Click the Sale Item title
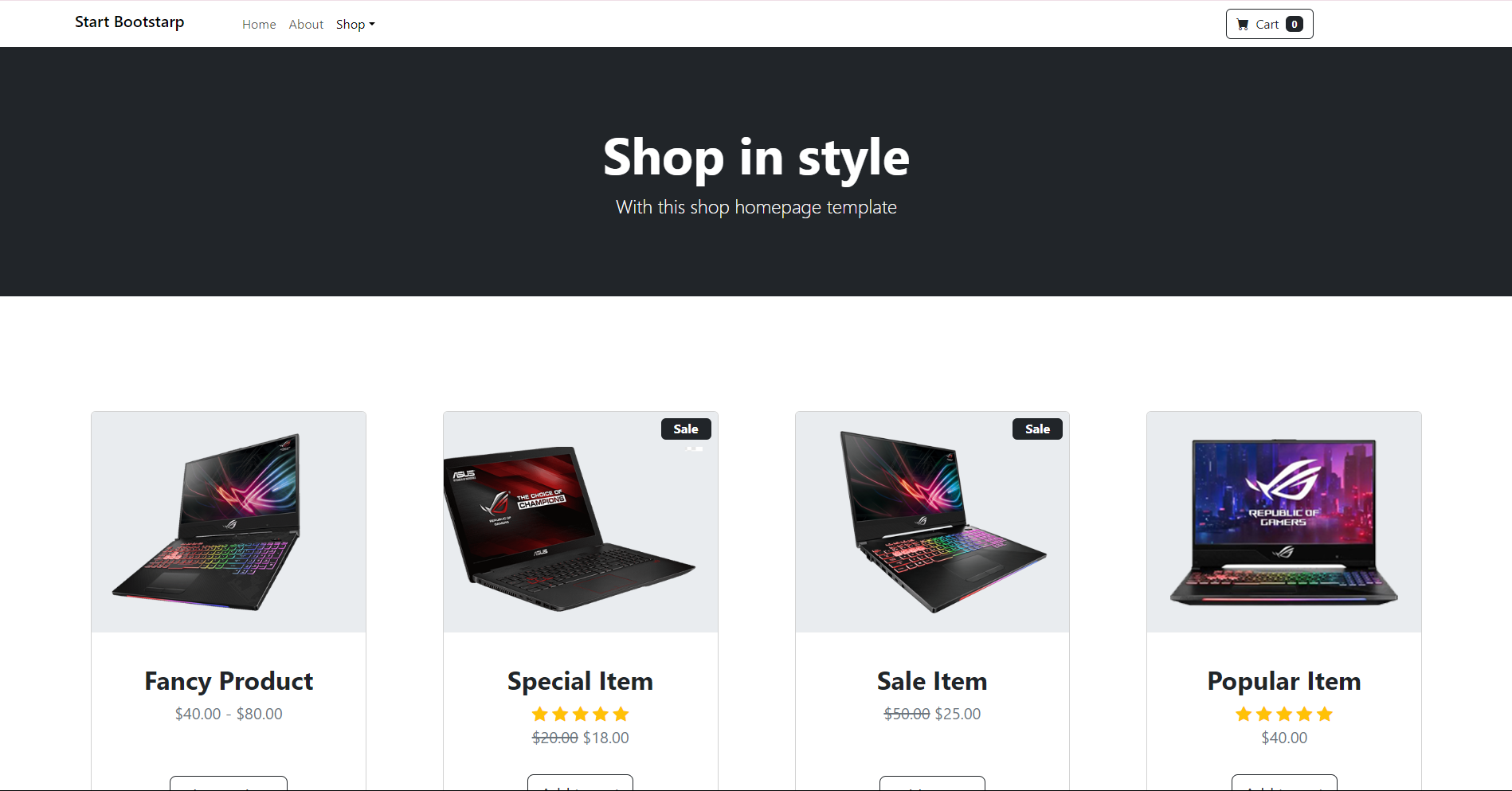This screenshot has height=791, width=1512. 932,681
